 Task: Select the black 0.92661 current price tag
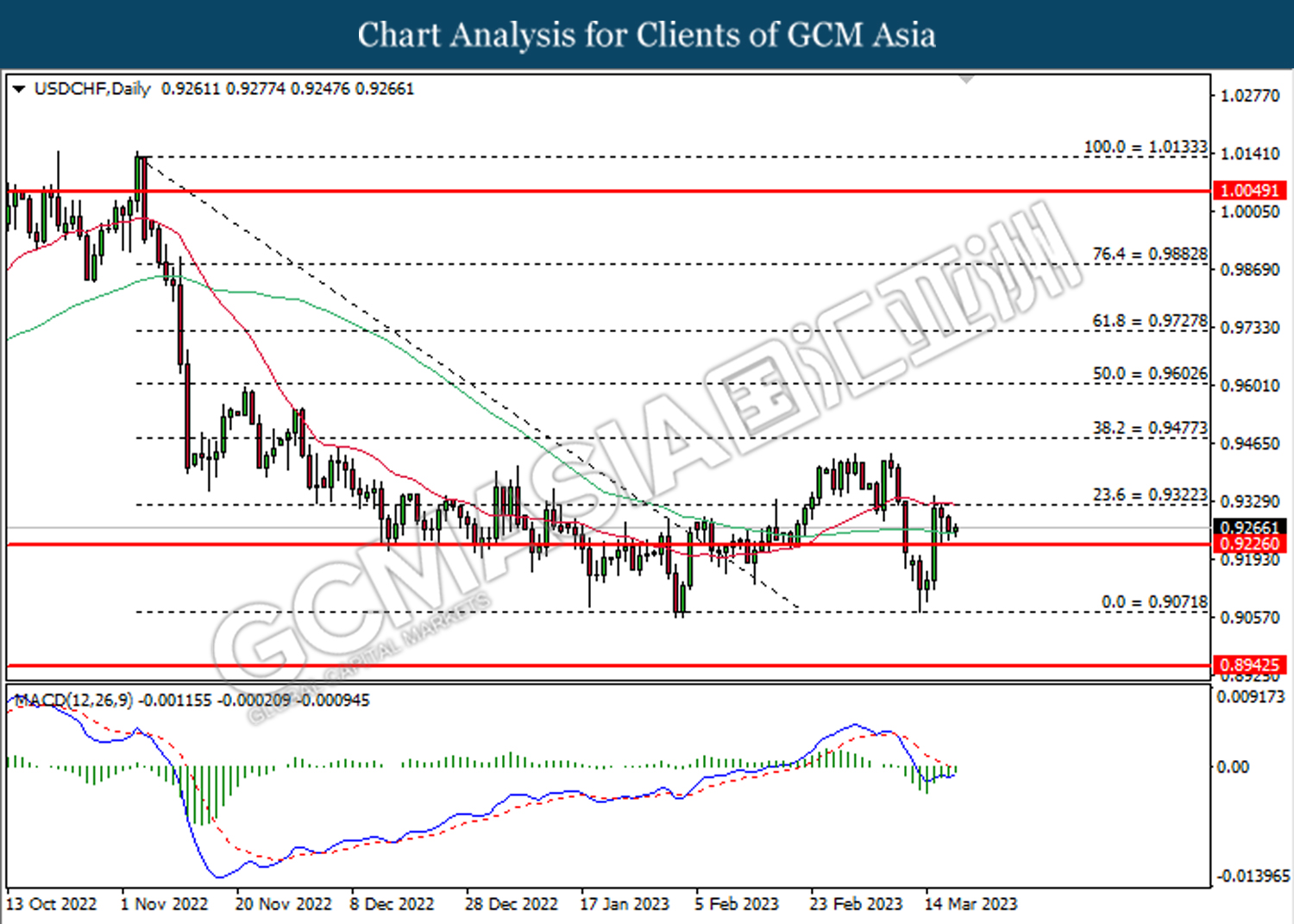tap(1250, 527)
